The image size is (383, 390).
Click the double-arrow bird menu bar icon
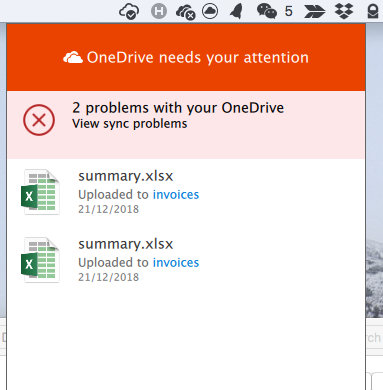tap(314, 11)
